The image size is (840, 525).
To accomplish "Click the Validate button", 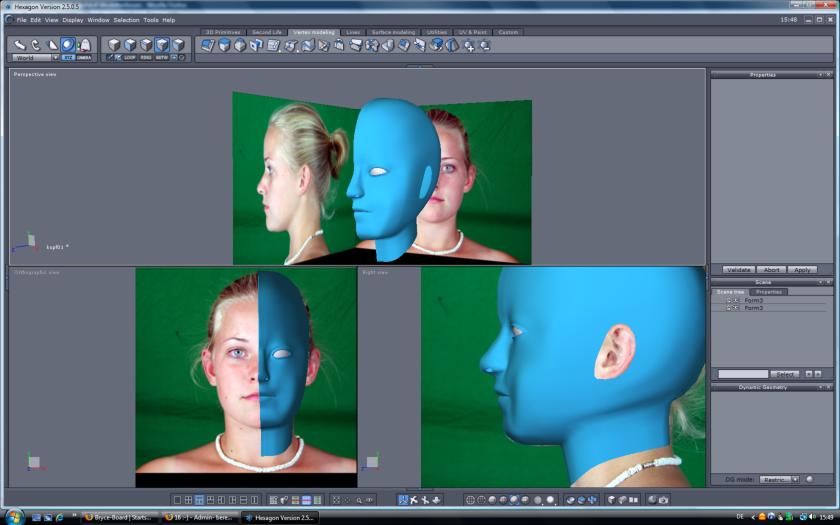I will [x=739, y=269].
